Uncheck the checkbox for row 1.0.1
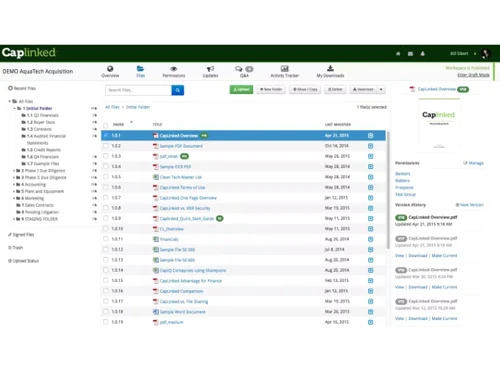Screen dimensions: 500x375 (106, 135)
